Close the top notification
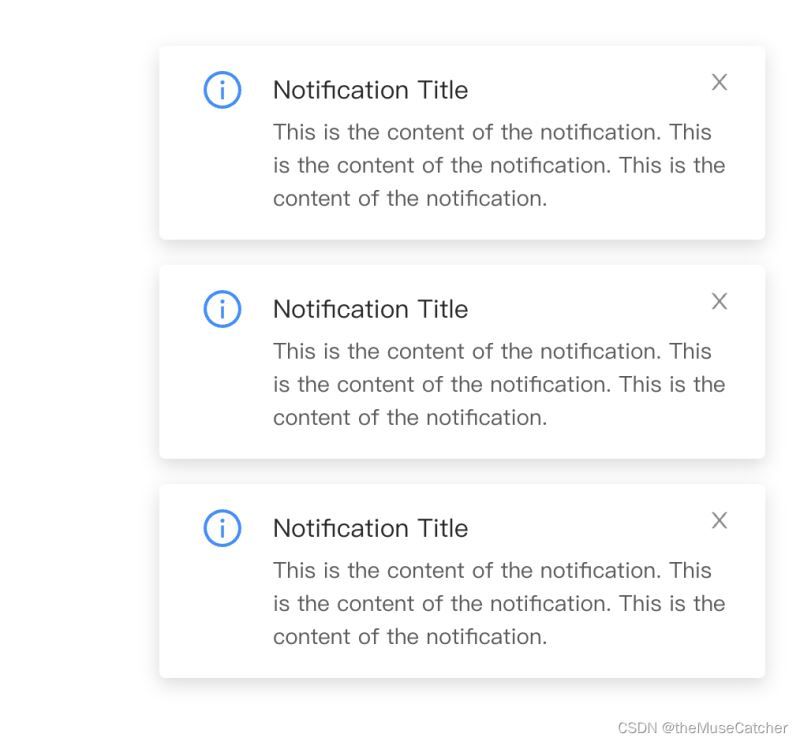This screenshot has height=741, width=800. (719, 83)
